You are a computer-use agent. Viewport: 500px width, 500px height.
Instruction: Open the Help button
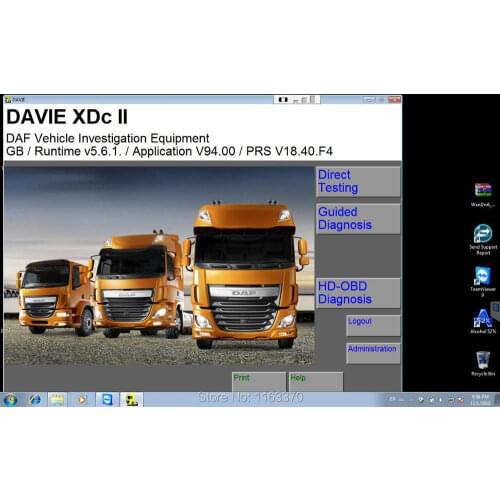point(316,382)
